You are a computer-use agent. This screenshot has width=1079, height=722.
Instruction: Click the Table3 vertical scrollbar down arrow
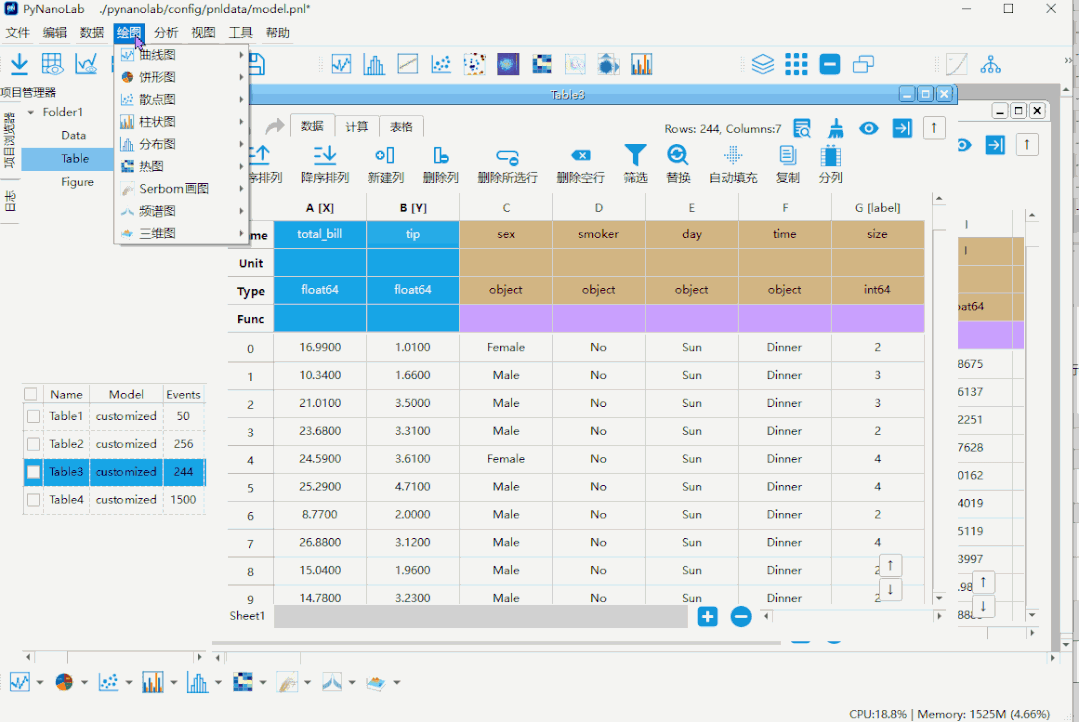point(939,598)
